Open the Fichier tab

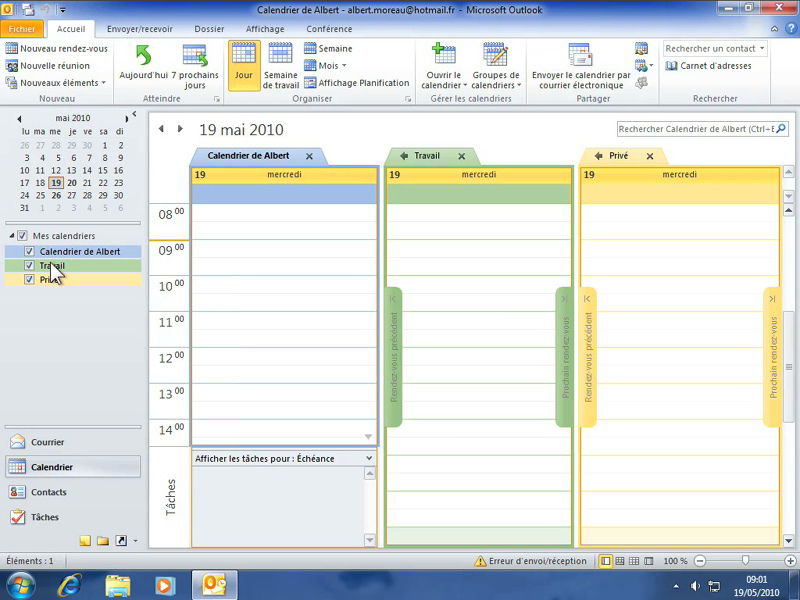pos(22,29)
